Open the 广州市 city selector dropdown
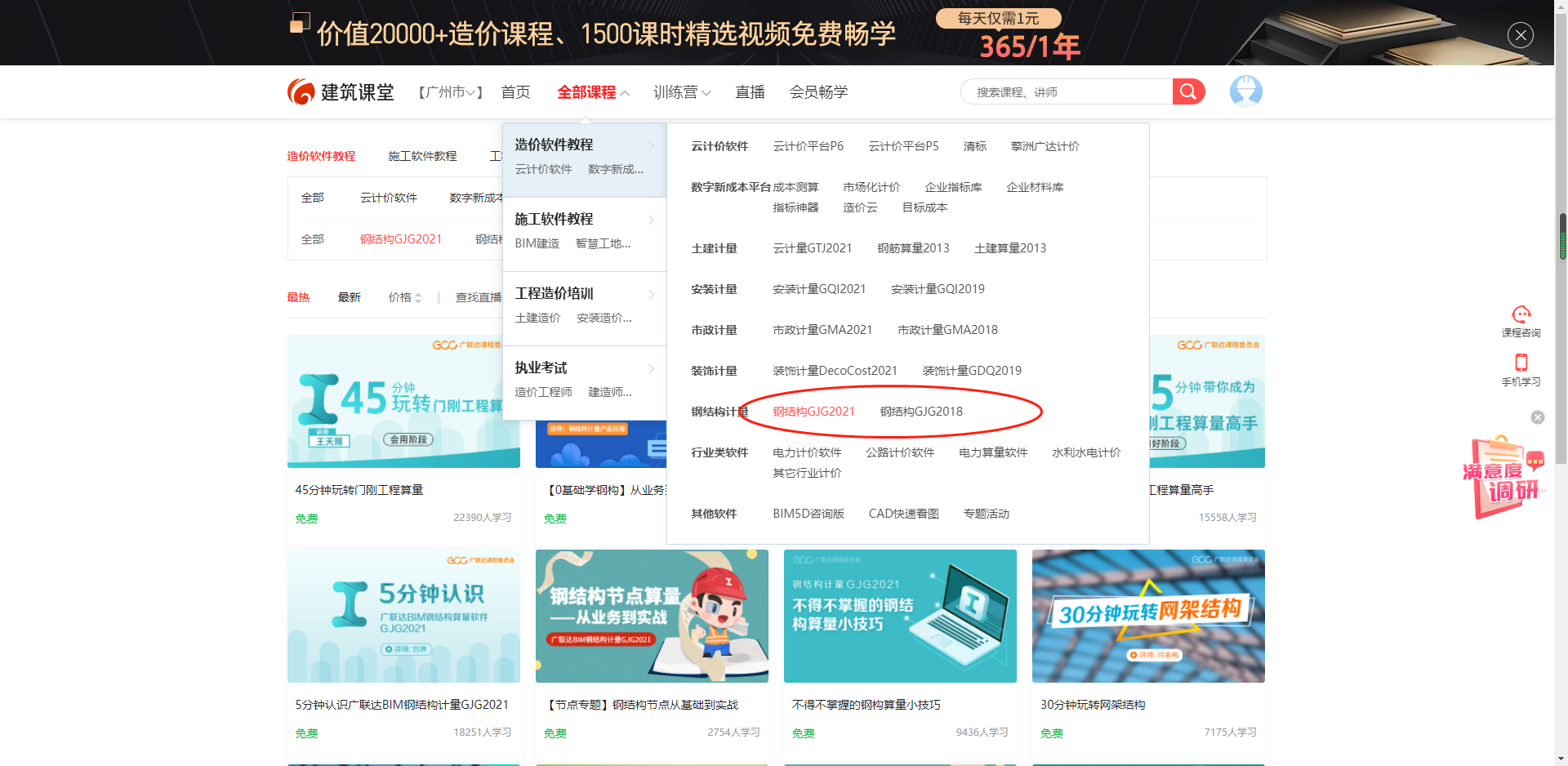The height and width of the screenshot is (766, 1568). (x=450, y=92)
